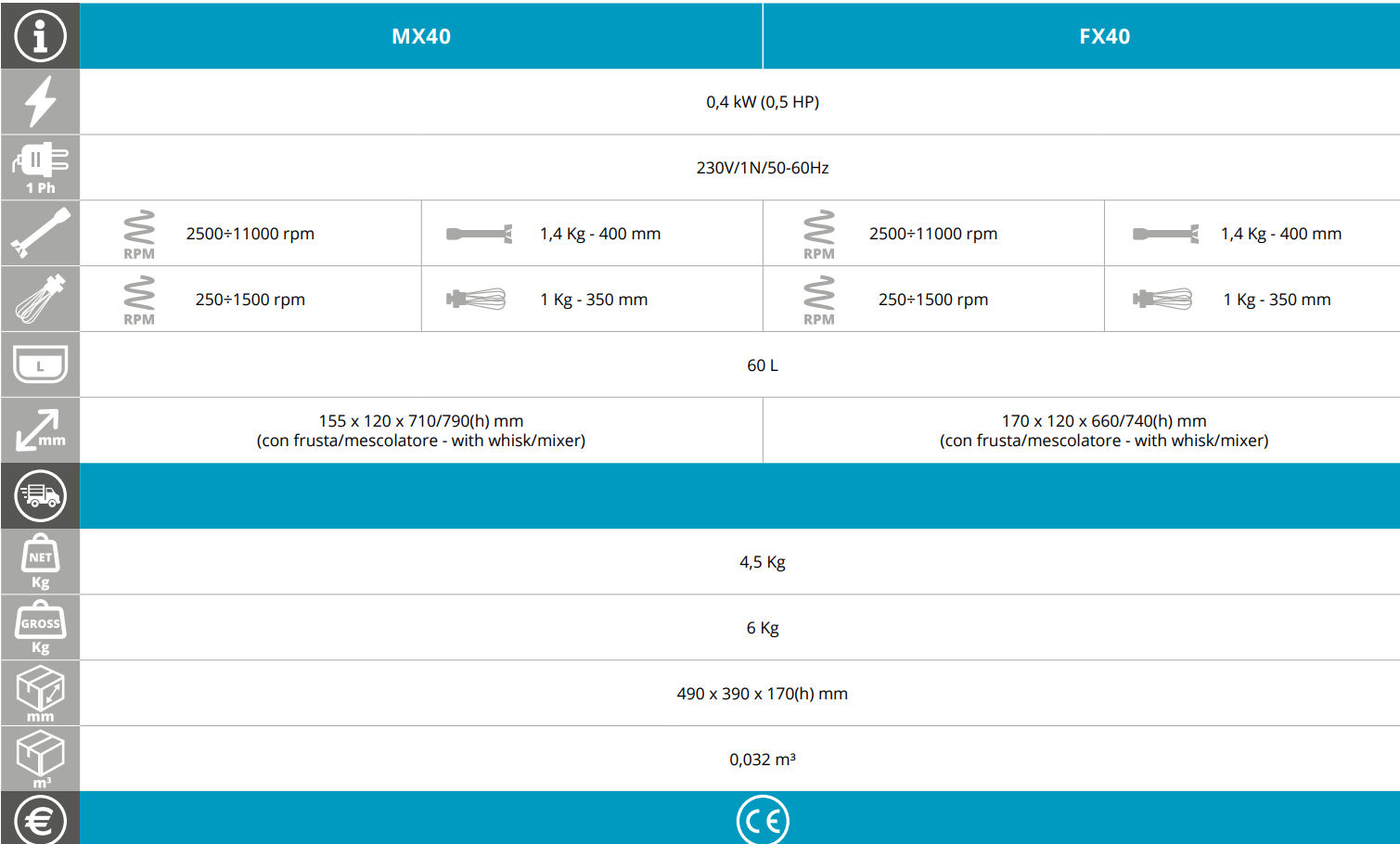Click the whisk attachment icon in the left column
The image size is (1400, 844).
tap(40, 299)
